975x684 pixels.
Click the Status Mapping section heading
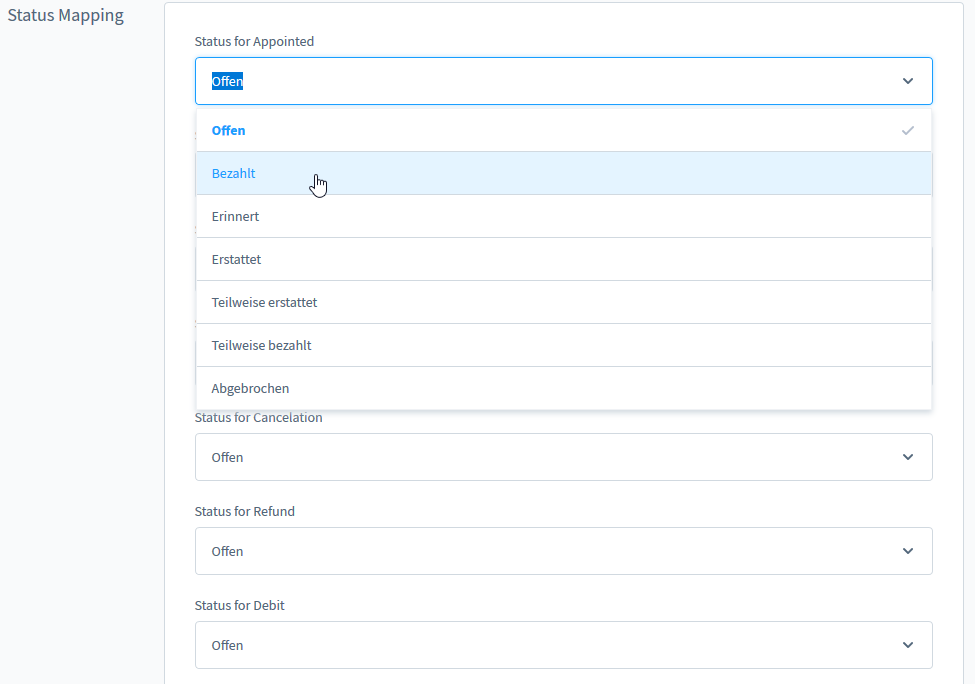tap(65, 15)
